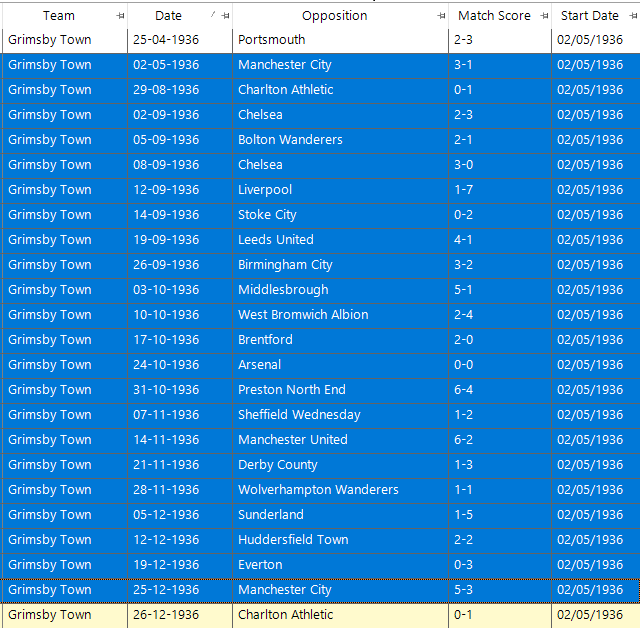Select the 2-4 match score cell
The height and width of the screenshot is (628, 640).
point(500,315)
